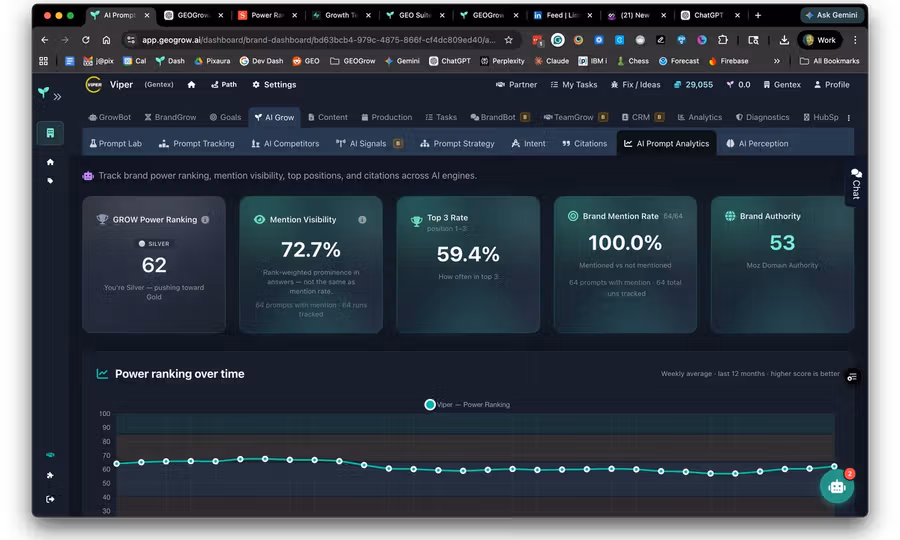Open the extensions puzzle icon

click(723, 40)
